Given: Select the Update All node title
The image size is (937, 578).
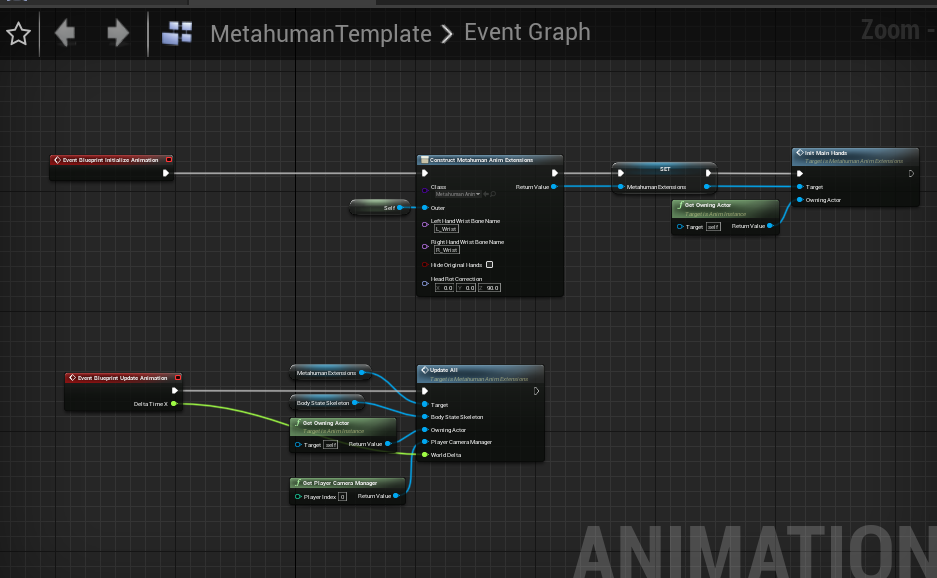Looking at the screenshot, I should [443, 370].
